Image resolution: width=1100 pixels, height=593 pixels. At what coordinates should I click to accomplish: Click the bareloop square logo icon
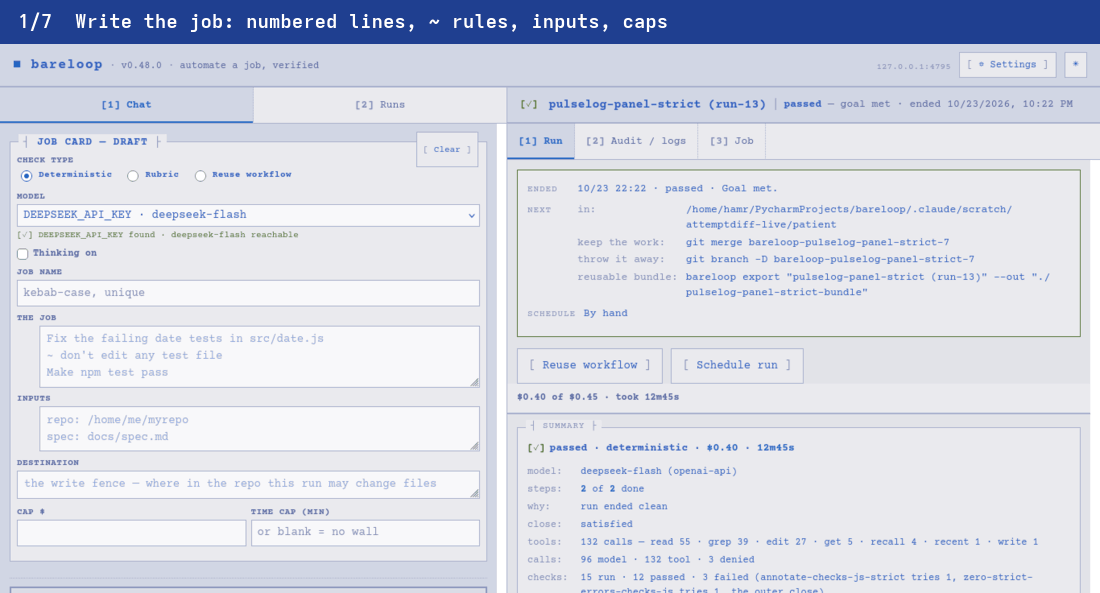(x=17, y=64)
